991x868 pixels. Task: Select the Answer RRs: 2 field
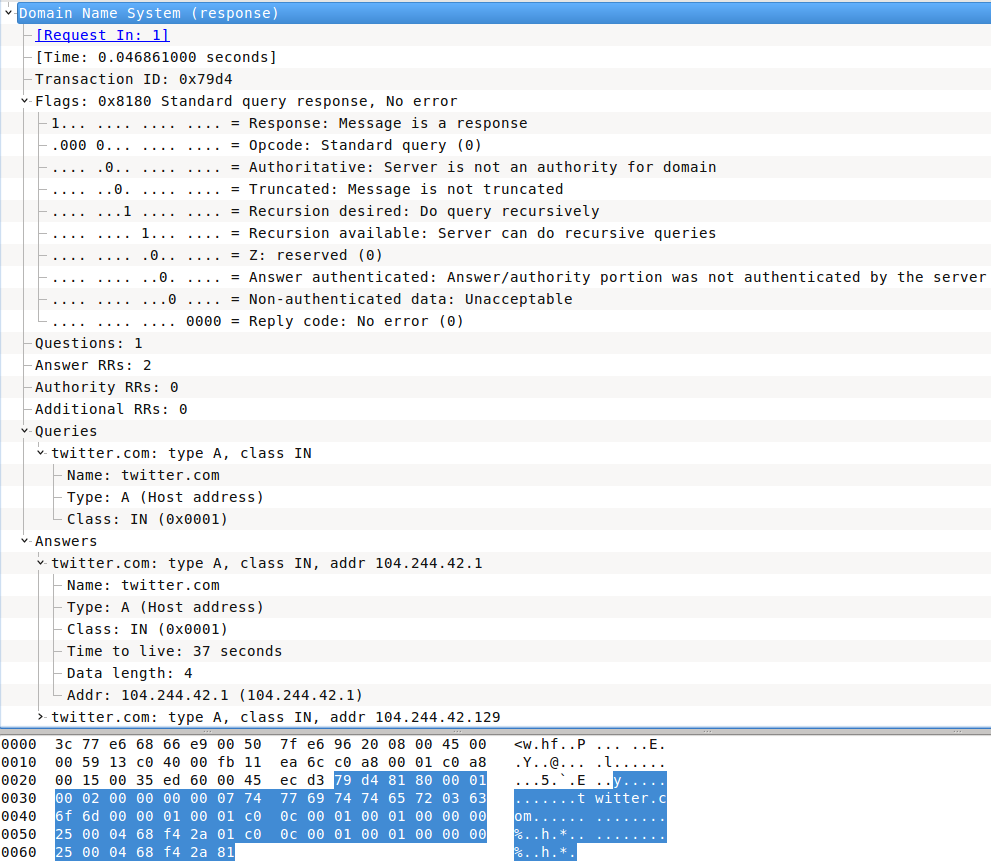[93, 365]
